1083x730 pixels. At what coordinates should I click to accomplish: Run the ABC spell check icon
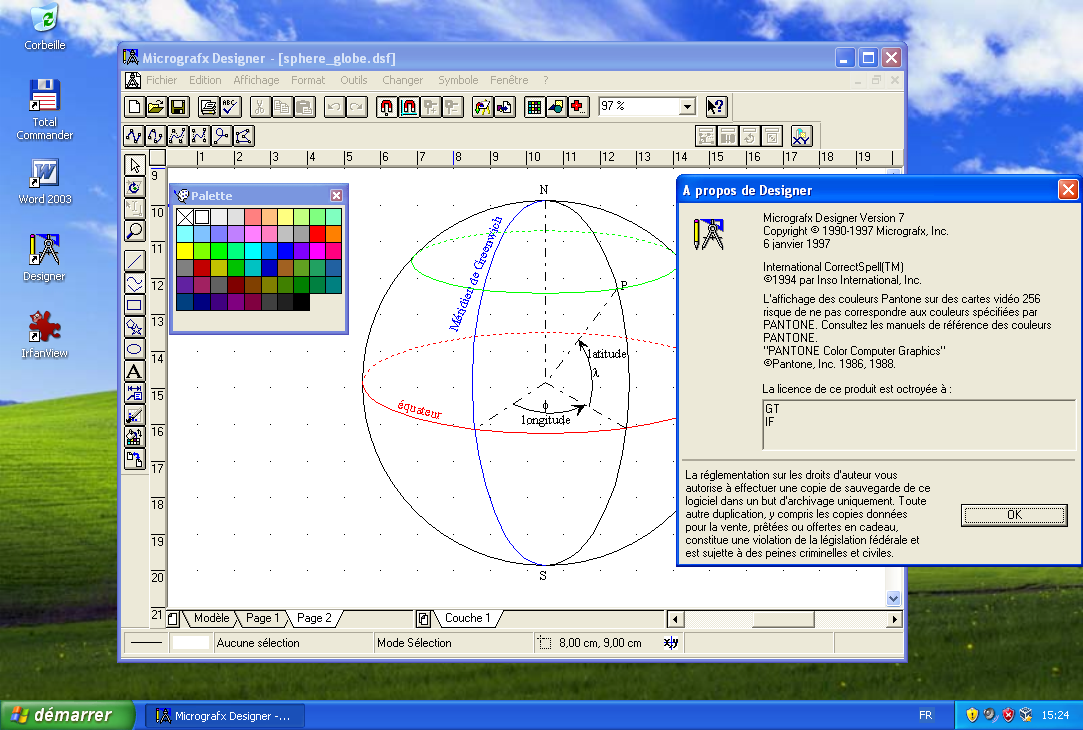coord(229,107)
